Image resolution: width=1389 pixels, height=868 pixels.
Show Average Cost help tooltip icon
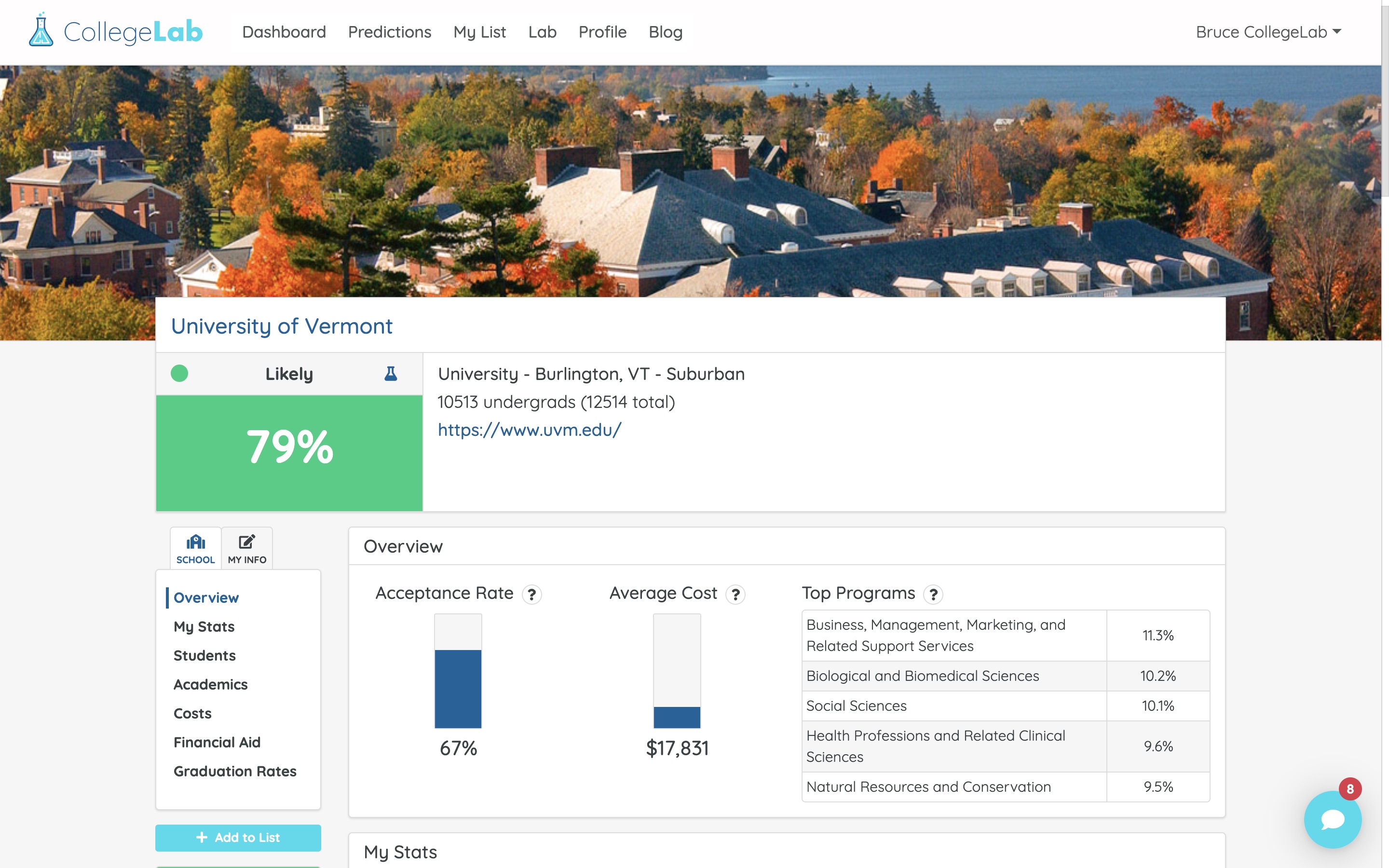[735, 594]
